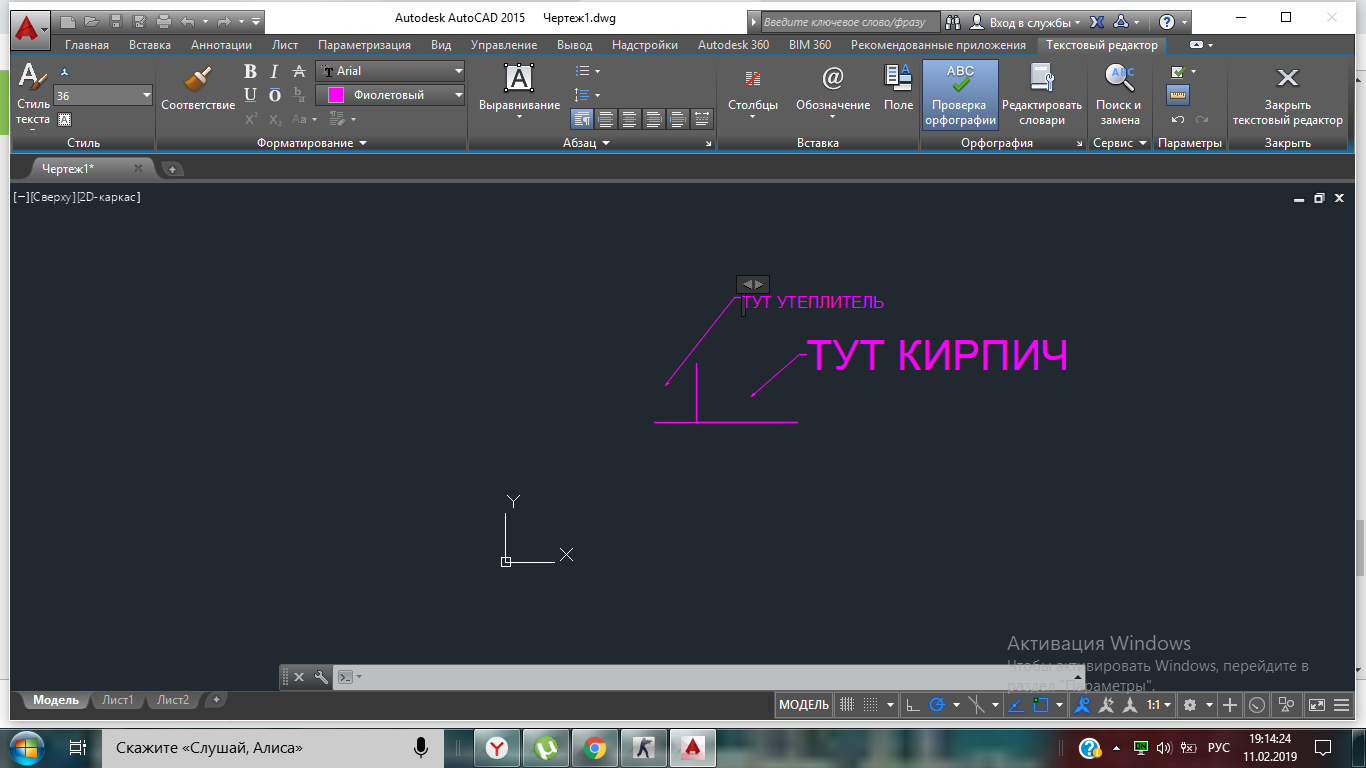
Task: Open workspace switching gear icon
Action: (x=1190, y=705)
